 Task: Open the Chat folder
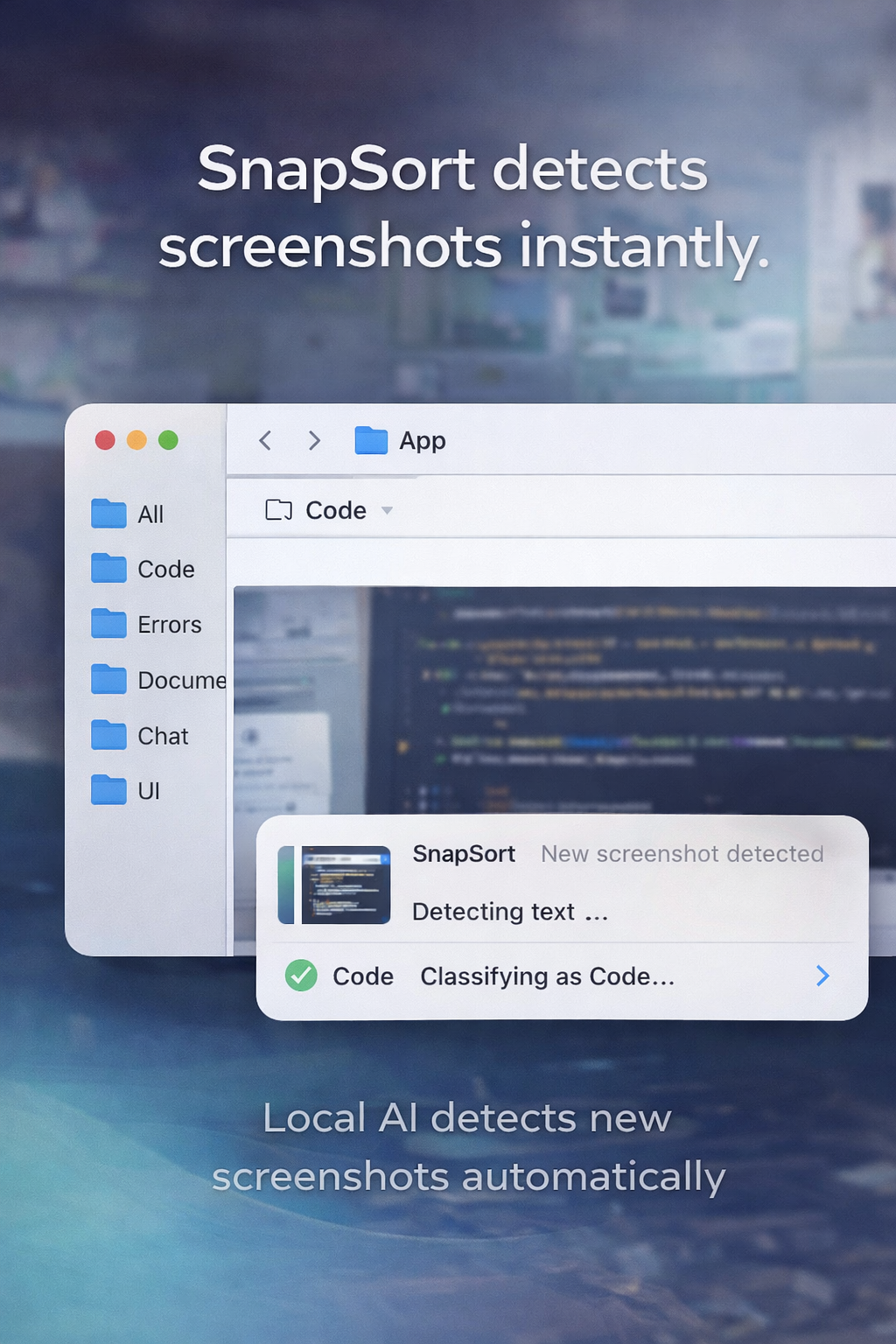(x=162, y=736)
